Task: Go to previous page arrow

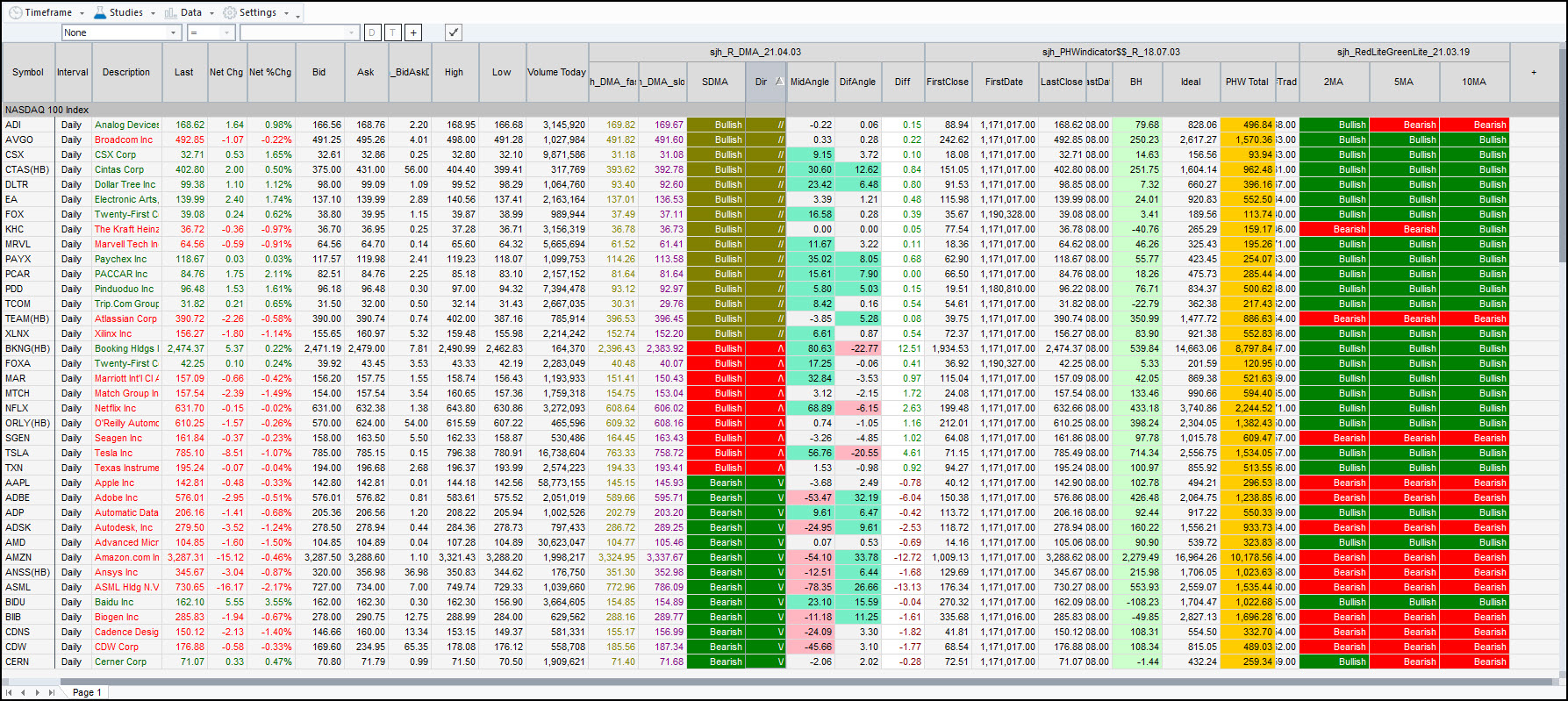Action: click(25, 692)
